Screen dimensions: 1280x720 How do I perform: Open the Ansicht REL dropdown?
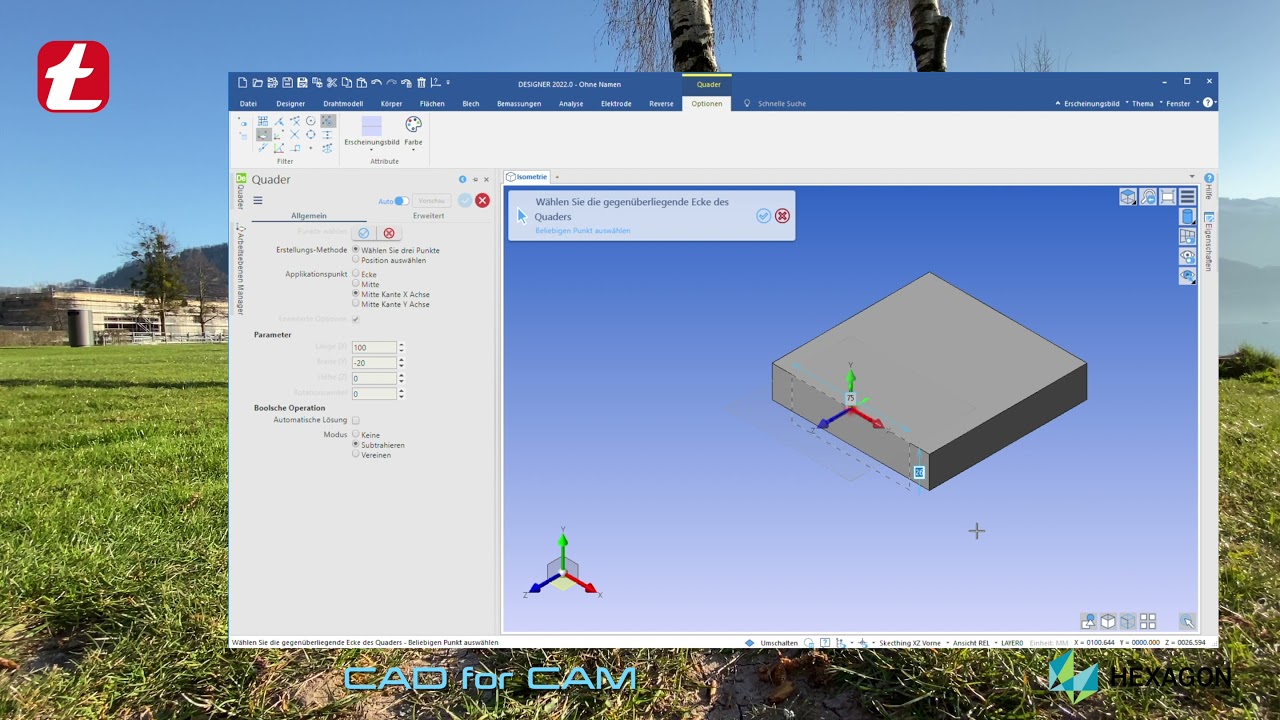coord(974,643)
